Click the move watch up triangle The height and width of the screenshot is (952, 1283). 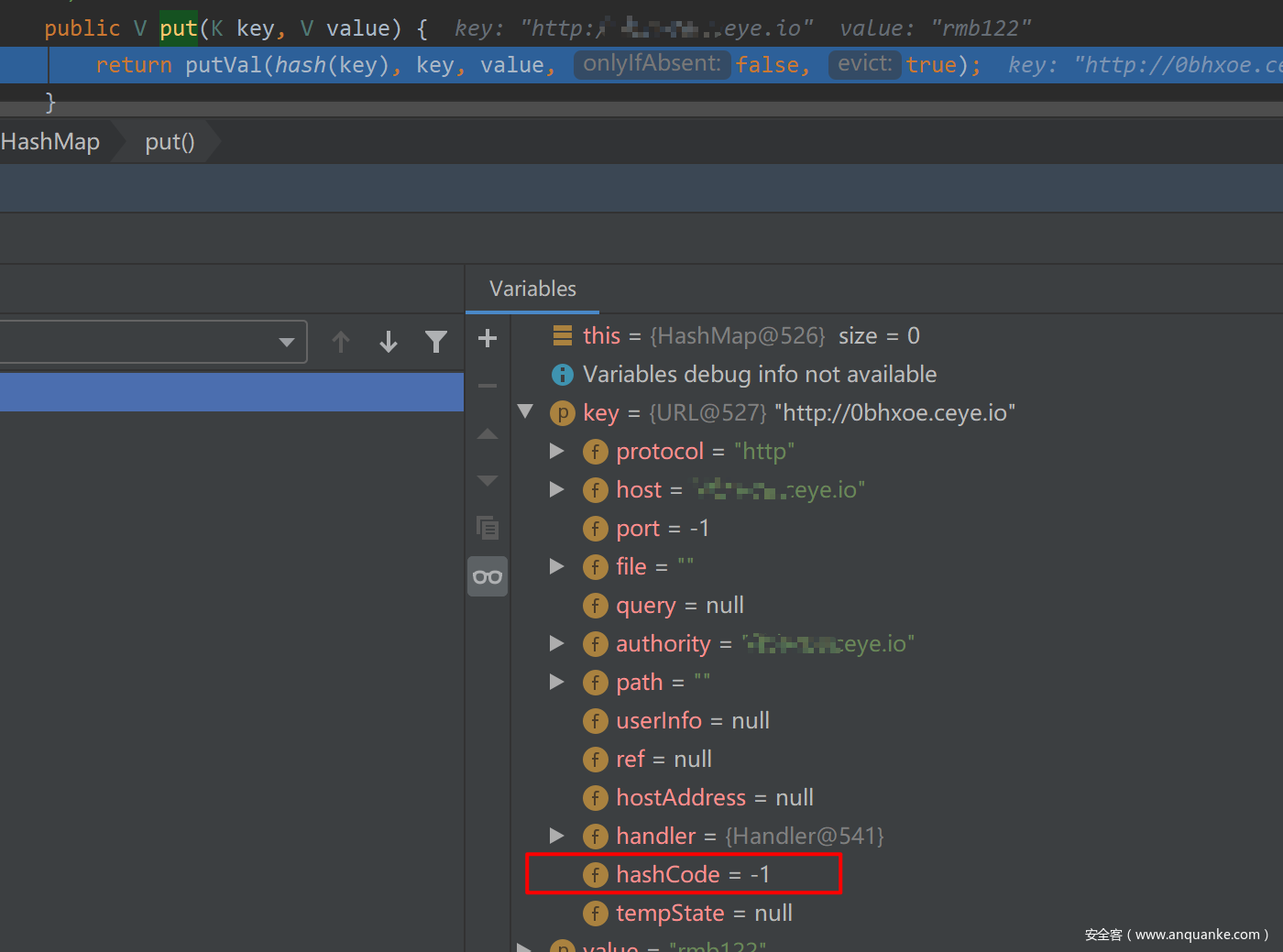pos(488,433)
